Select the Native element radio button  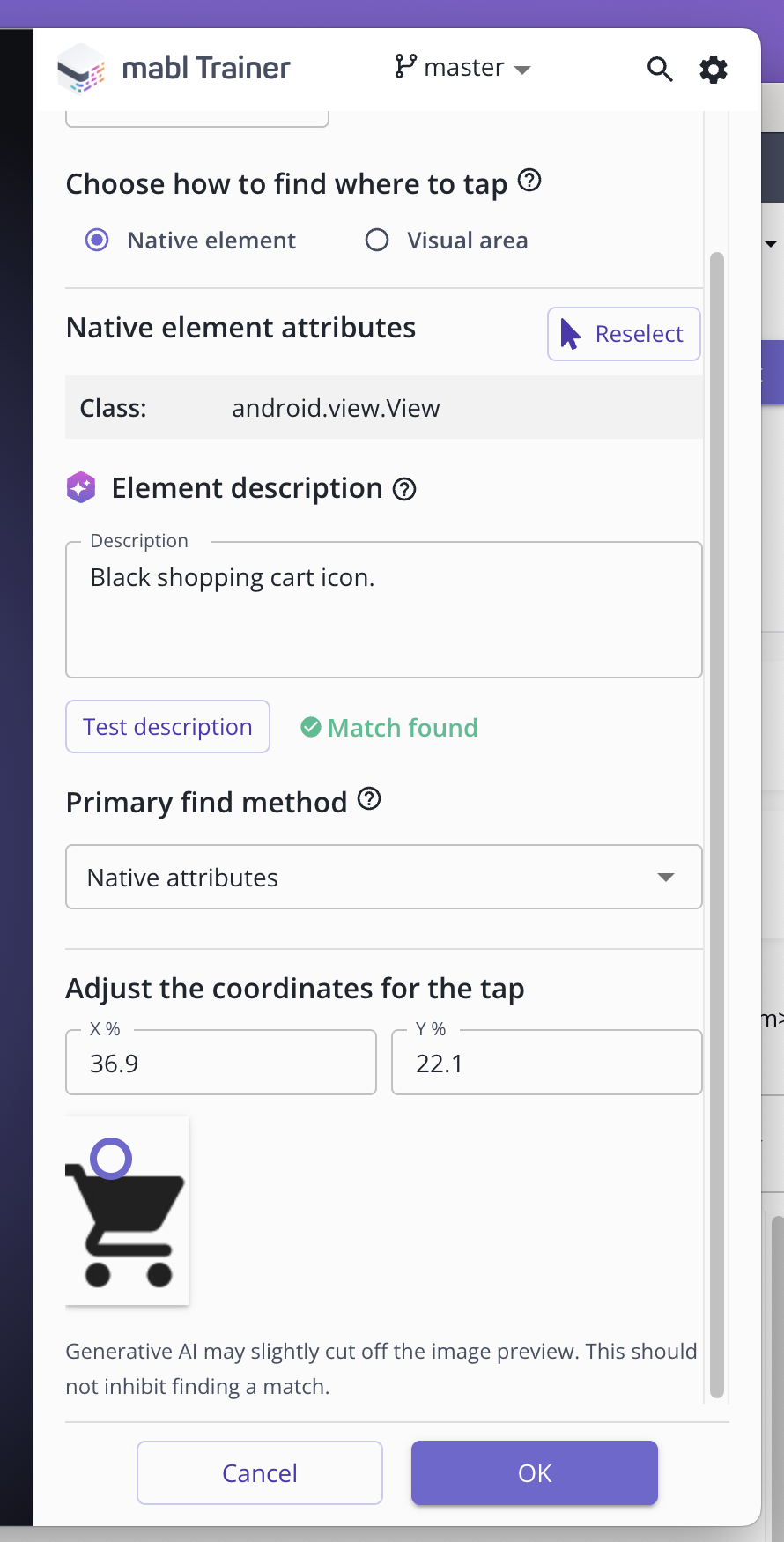pyautogui.click(x=96, y=240)
